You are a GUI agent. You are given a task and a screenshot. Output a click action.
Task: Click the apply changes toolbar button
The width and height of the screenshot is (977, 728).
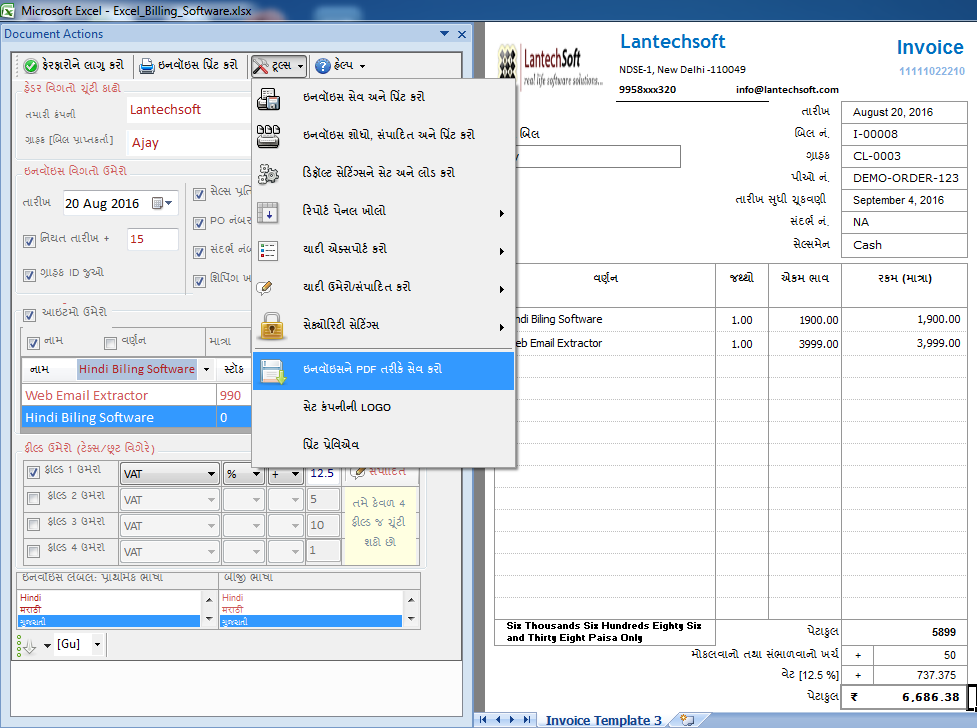tap(74, 65)
